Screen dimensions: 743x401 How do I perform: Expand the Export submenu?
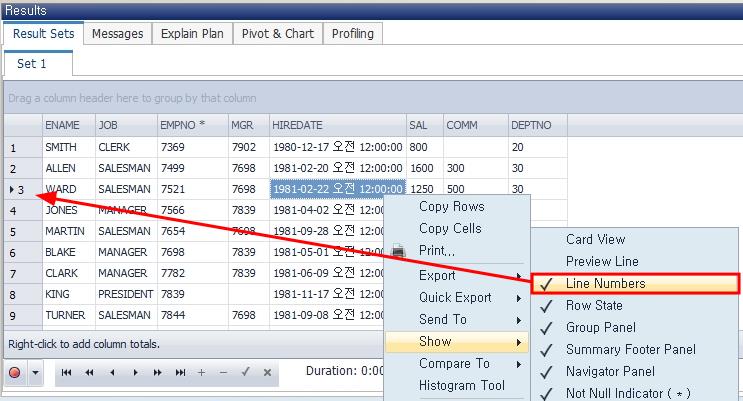437,276
